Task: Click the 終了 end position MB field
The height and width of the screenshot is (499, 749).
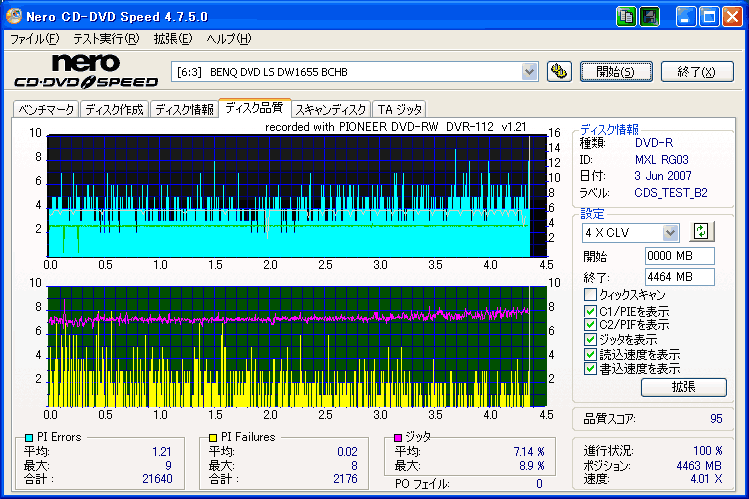Action: [679, 277]
